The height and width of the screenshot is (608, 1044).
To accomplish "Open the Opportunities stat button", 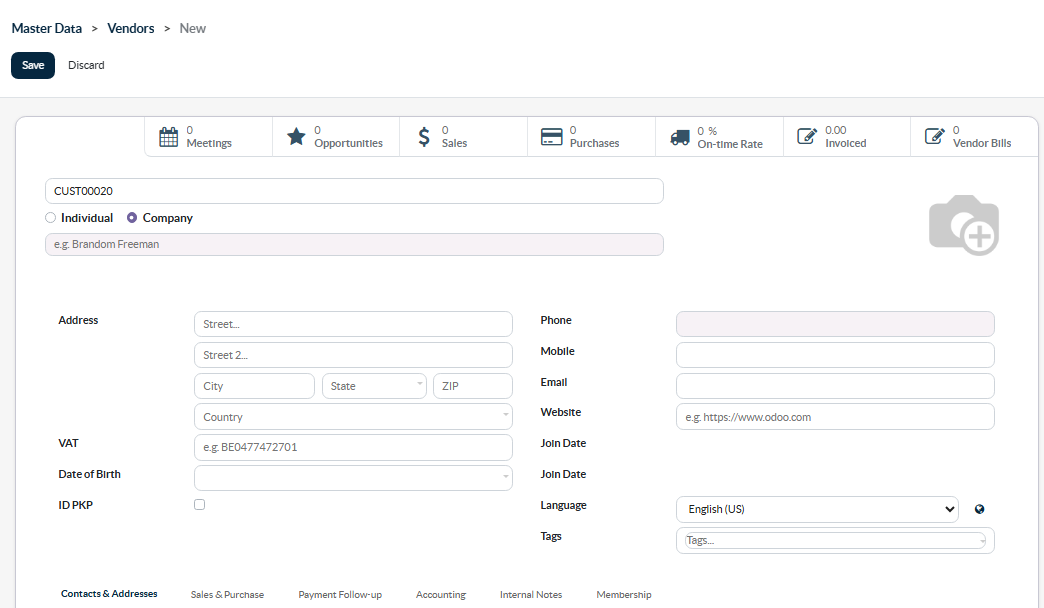I will click(x=336, y=137).
